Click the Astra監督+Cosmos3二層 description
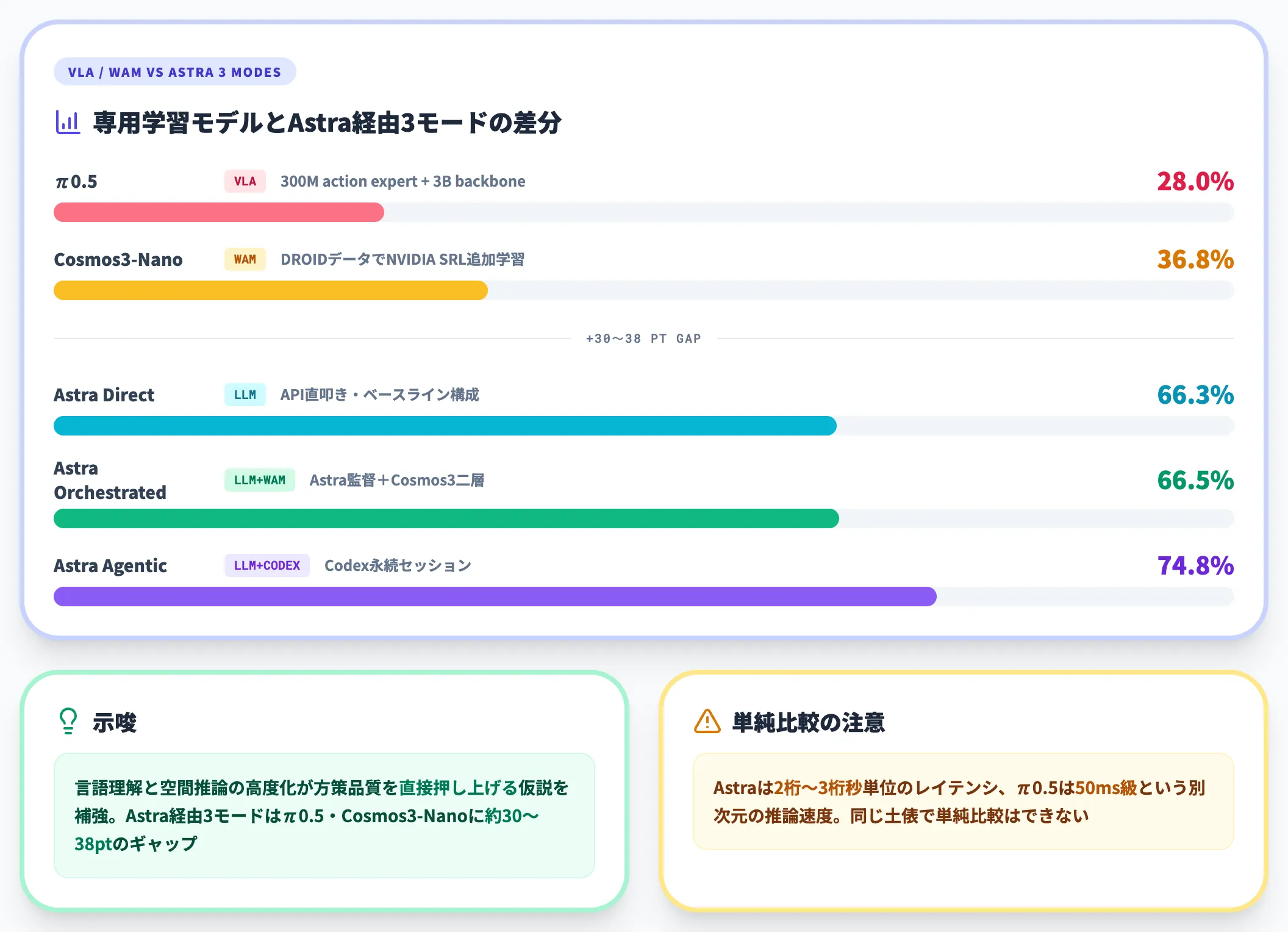Image resolution: width=1288 pixels, height=932 pixels. 397,480
